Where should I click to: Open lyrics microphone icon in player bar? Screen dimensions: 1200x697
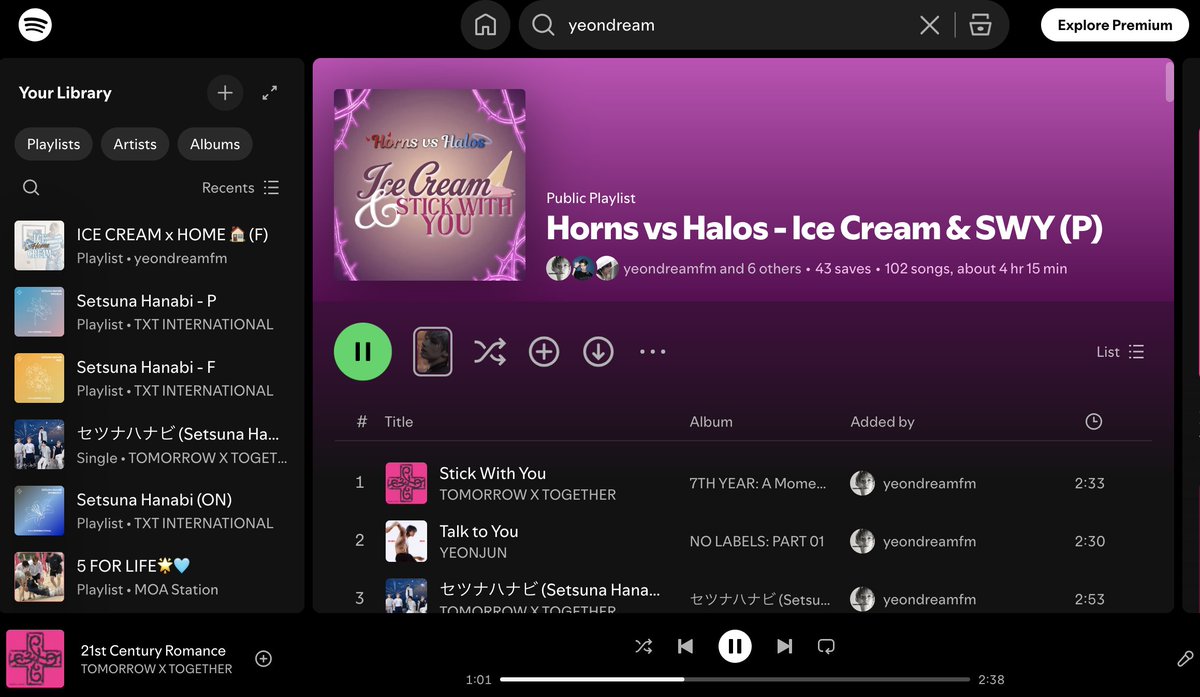coord(1185,658)
